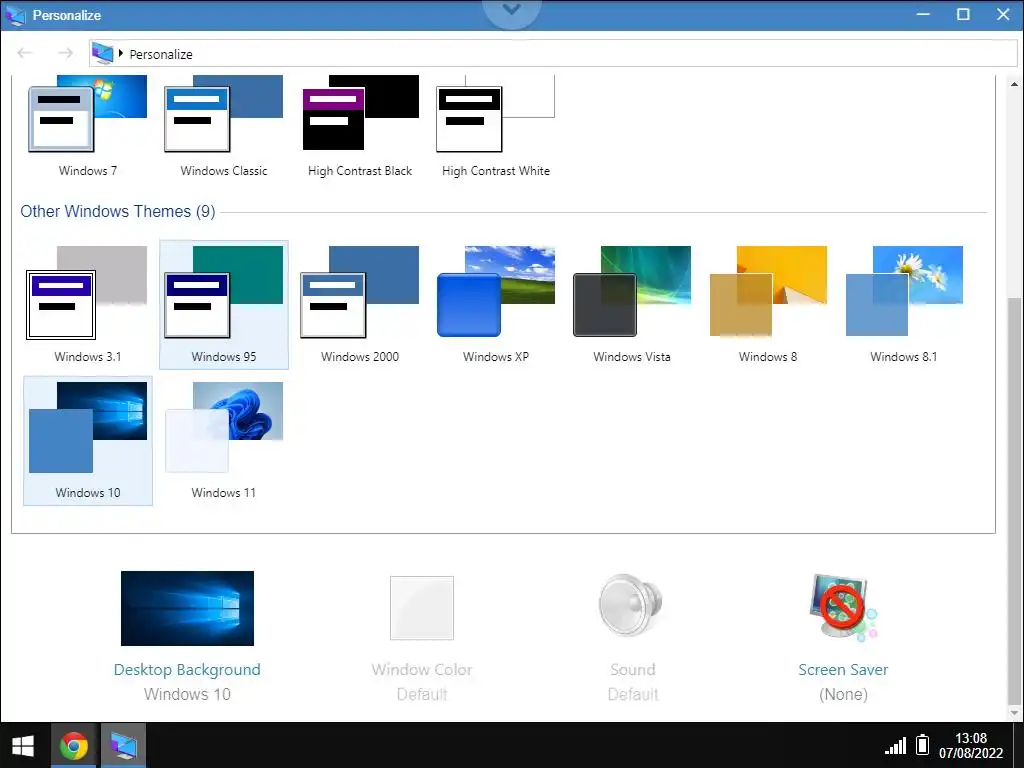The height and width of the screenshot is (768, 1024).
Task: Click the Personalize title bar icon
Action: (x=15, y=15)
